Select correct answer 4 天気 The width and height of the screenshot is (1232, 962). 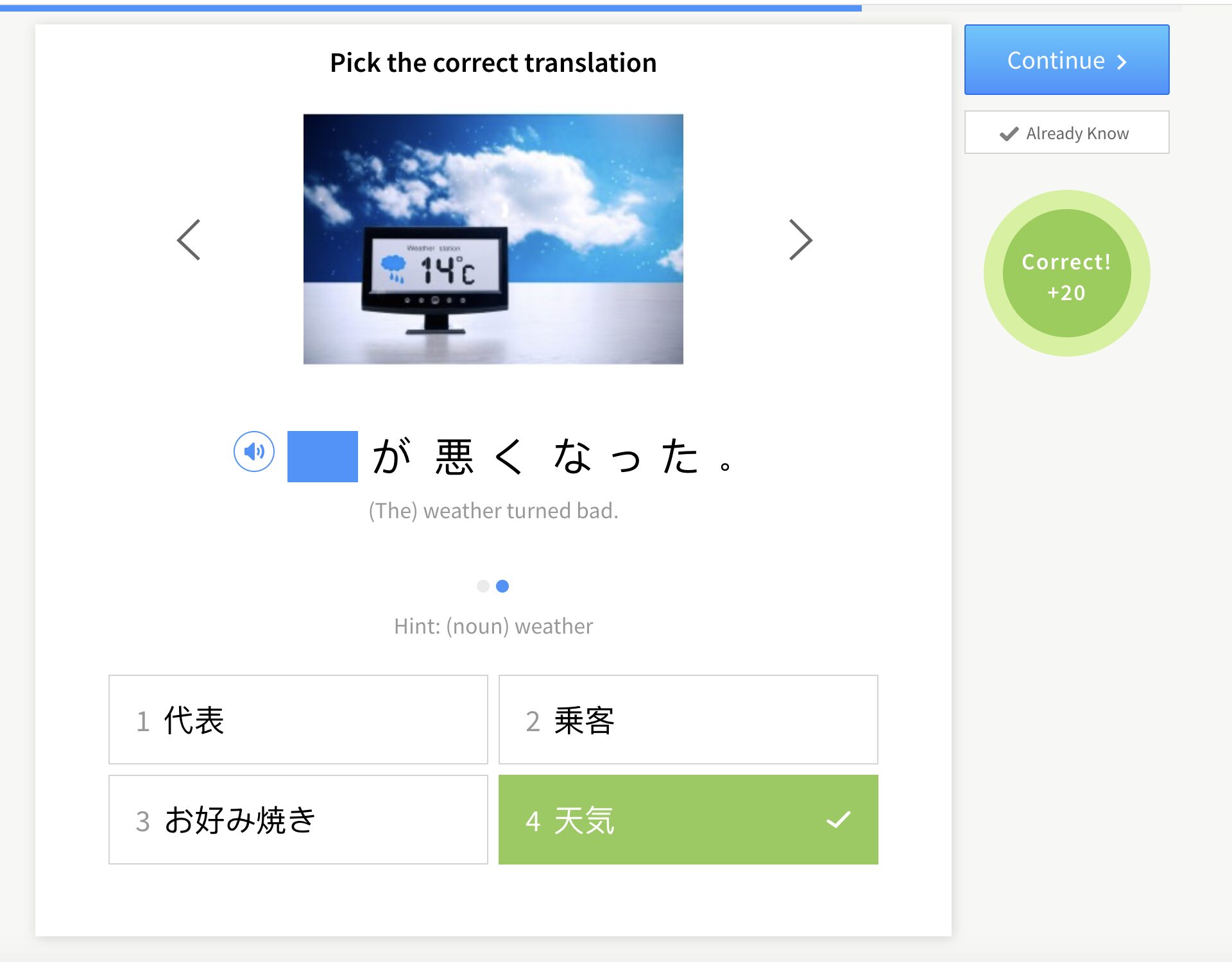pos(688,819)
